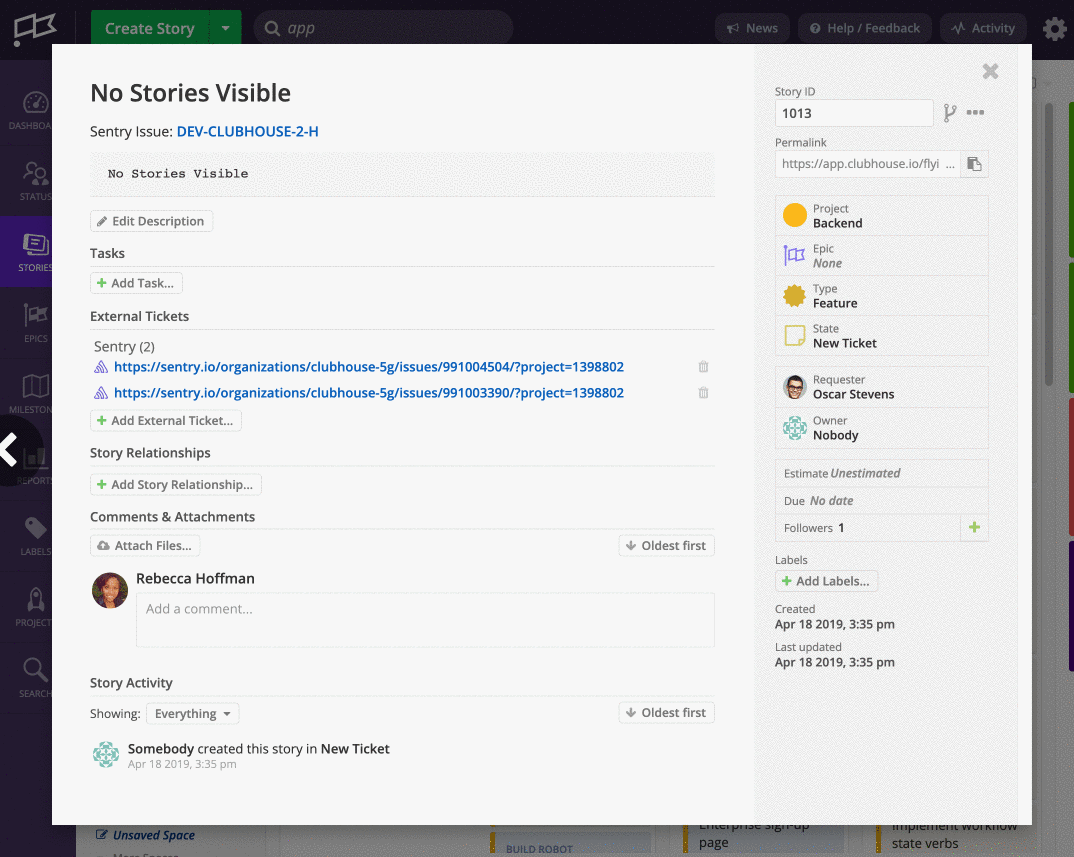The image size is (1074, 857).
Task: Click the git branch helper icon
Action: click(x=950, y=113)
